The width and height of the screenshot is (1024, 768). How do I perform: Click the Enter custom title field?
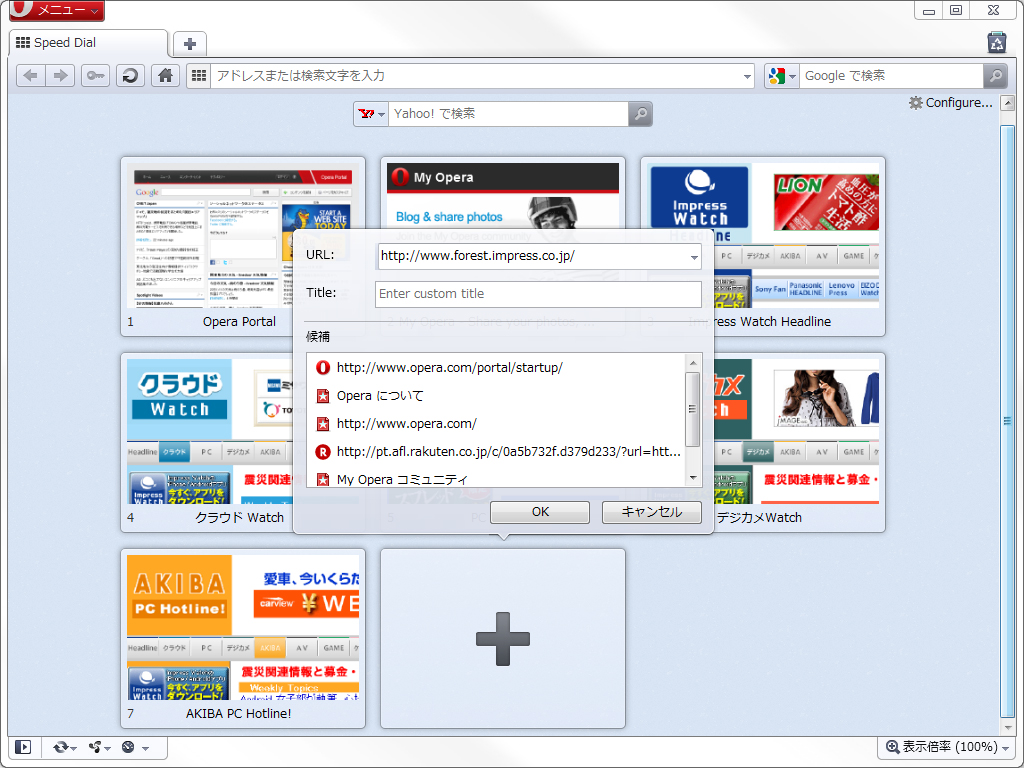tap(538, 294)
